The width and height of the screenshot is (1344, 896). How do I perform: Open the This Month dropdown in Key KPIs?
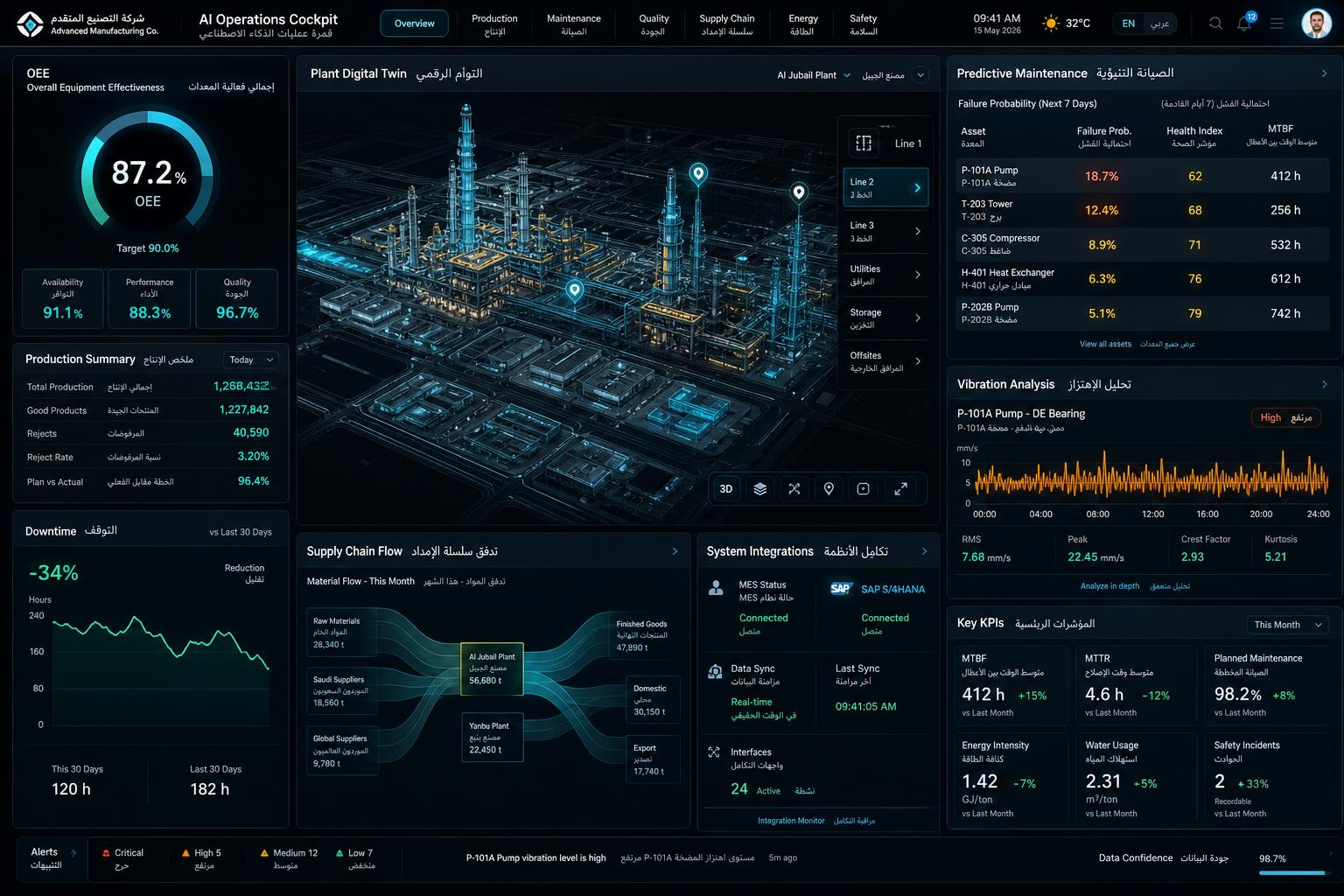coord(1288,625)
